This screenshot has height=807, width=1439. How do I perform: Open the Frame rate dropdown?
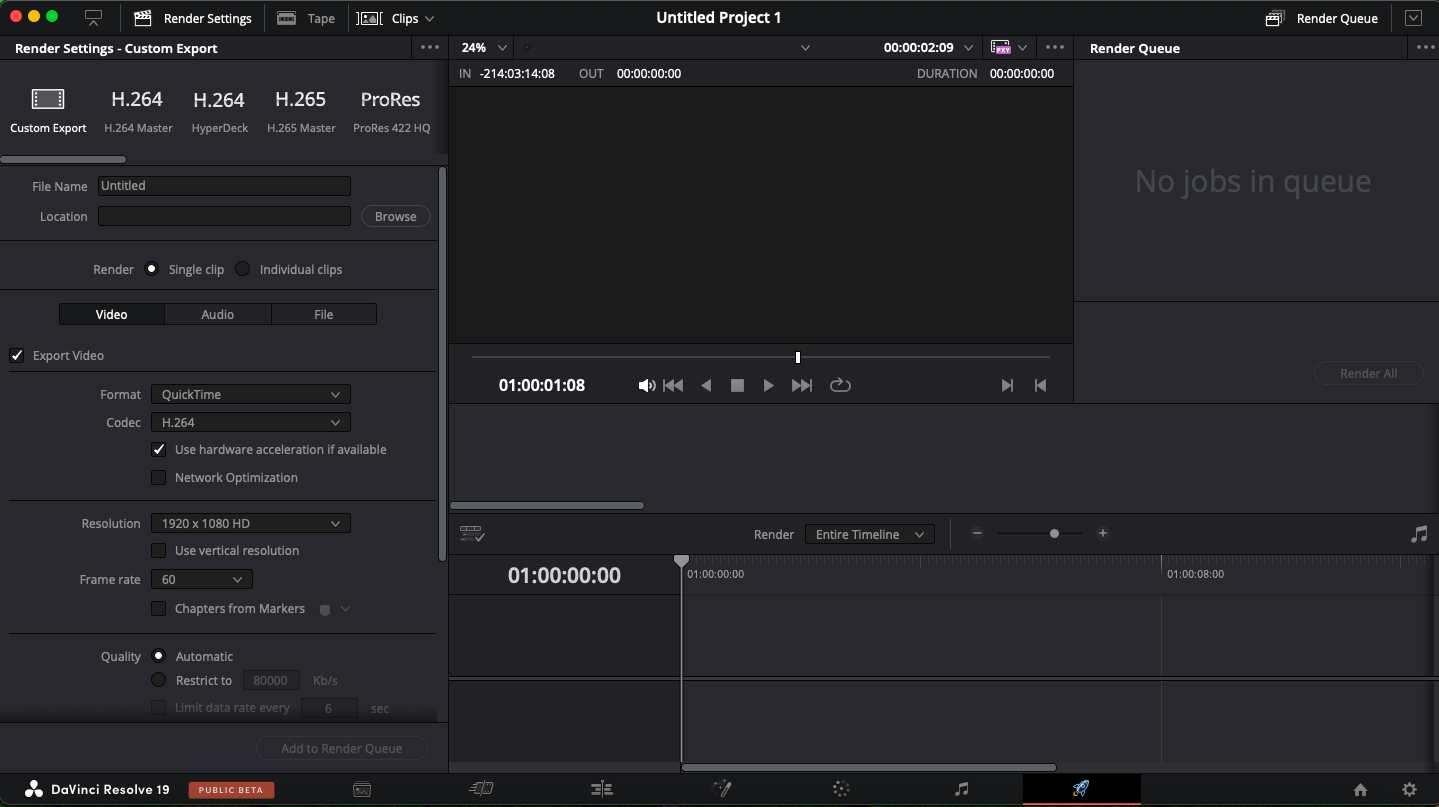click(x=202, y=579)
